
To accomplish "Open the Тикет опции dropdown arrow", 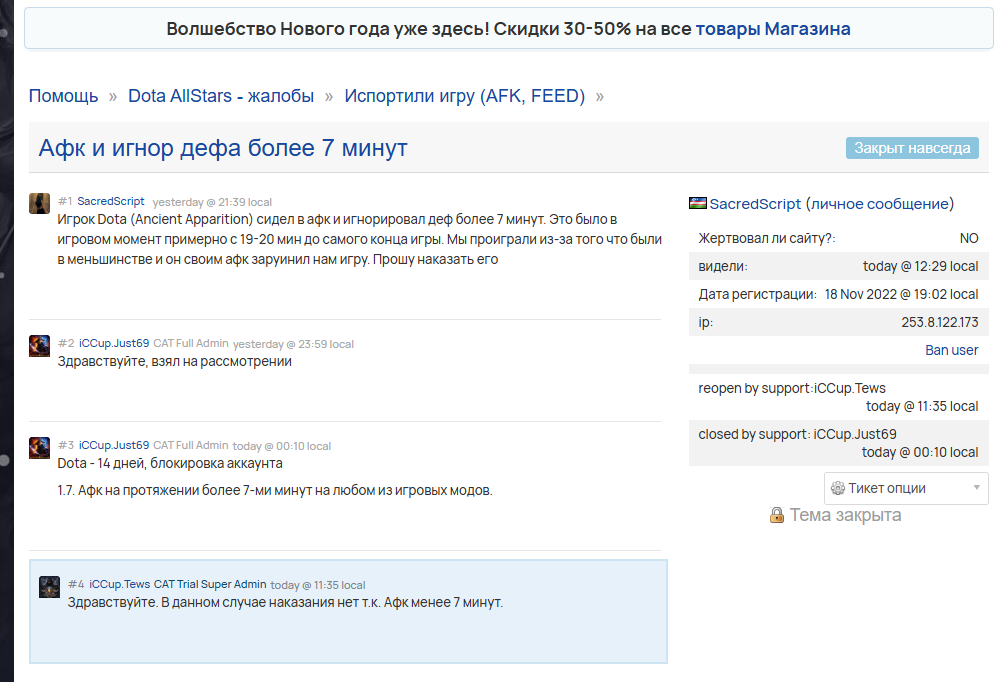I will [976, 488].
